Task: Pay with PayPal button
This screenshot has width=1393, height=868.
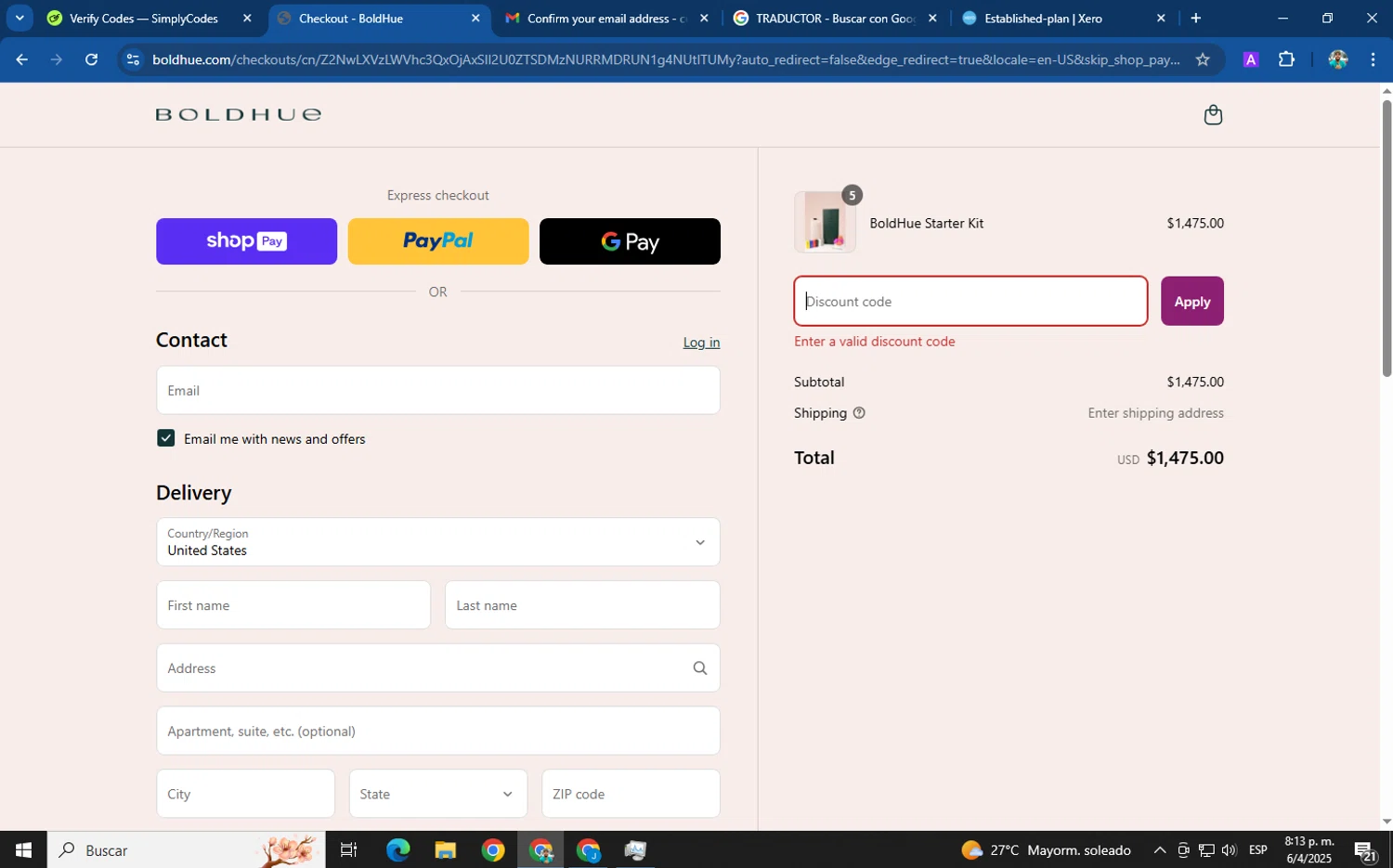Action: 437,241
